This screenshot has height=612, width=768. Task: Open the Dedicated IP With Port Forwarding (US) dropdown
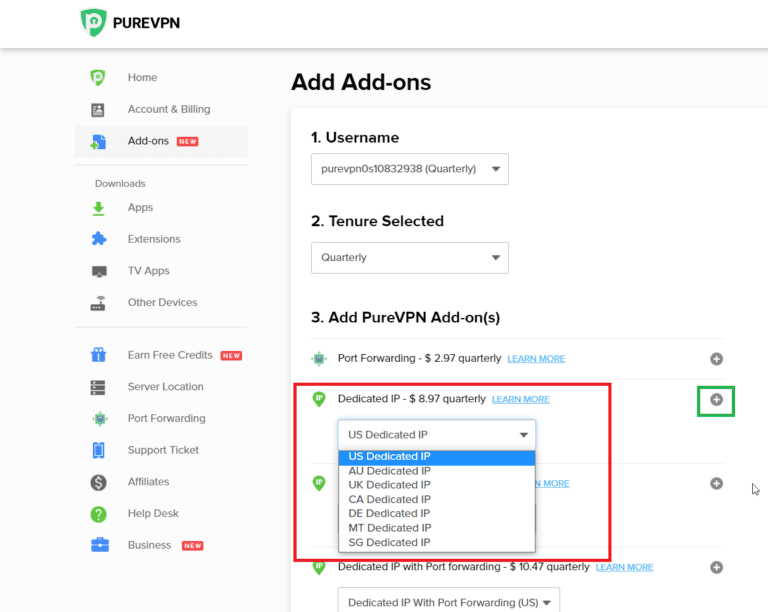(448, 602)
